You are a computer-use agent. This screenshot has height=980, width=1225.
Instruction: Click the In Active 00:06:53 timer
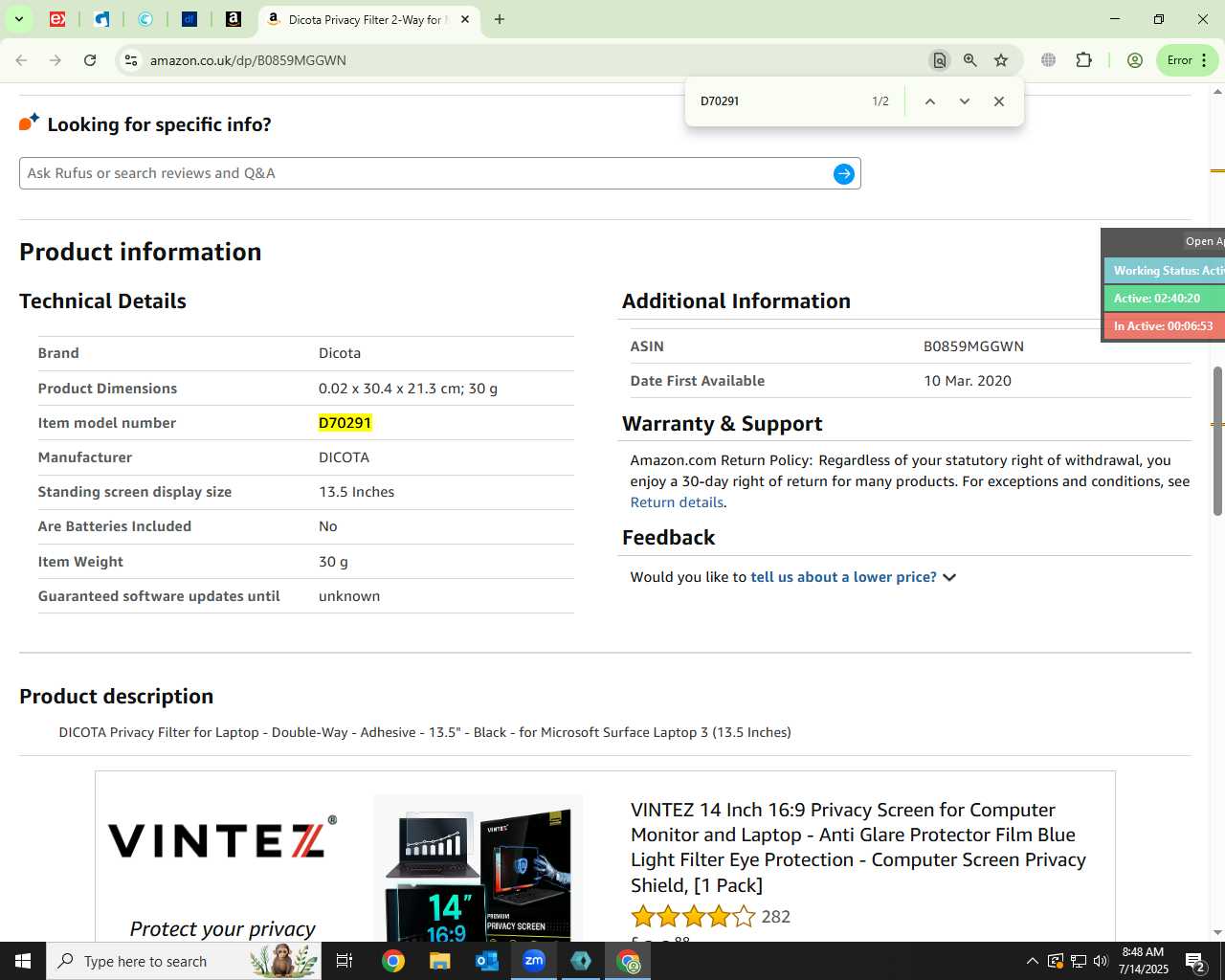[x=1165, y=326]
